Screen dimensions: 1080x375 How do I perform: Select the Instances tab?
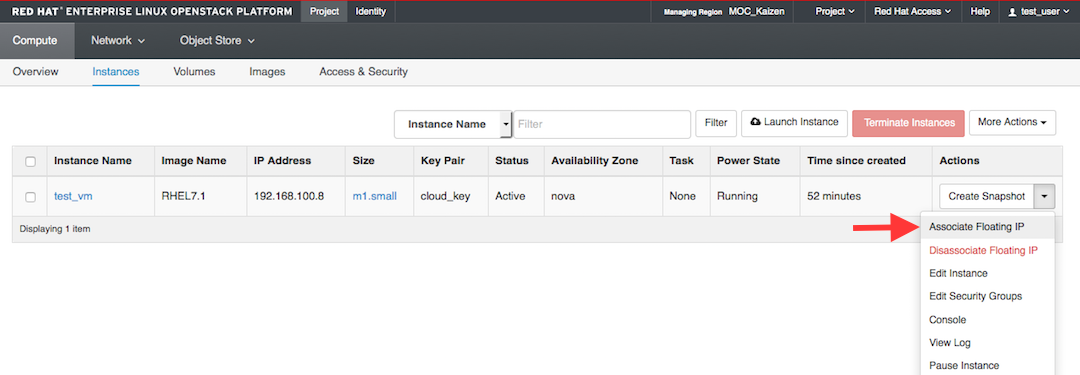click(x=116, y=72)
